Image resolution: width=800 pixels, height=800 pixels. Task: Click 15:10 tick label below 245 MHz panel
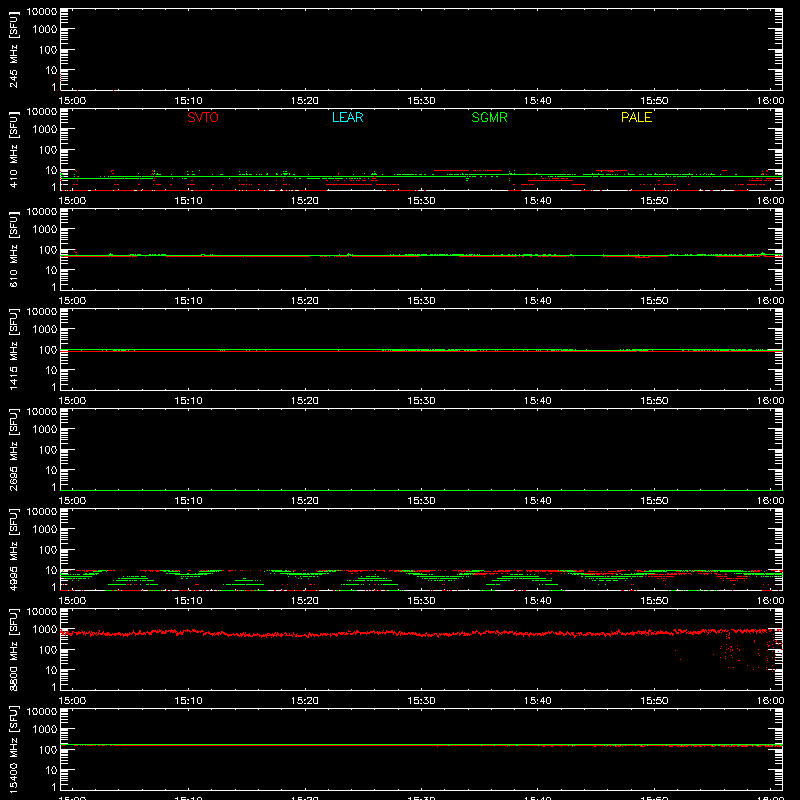pyautogui.click(x=188, y=101)
